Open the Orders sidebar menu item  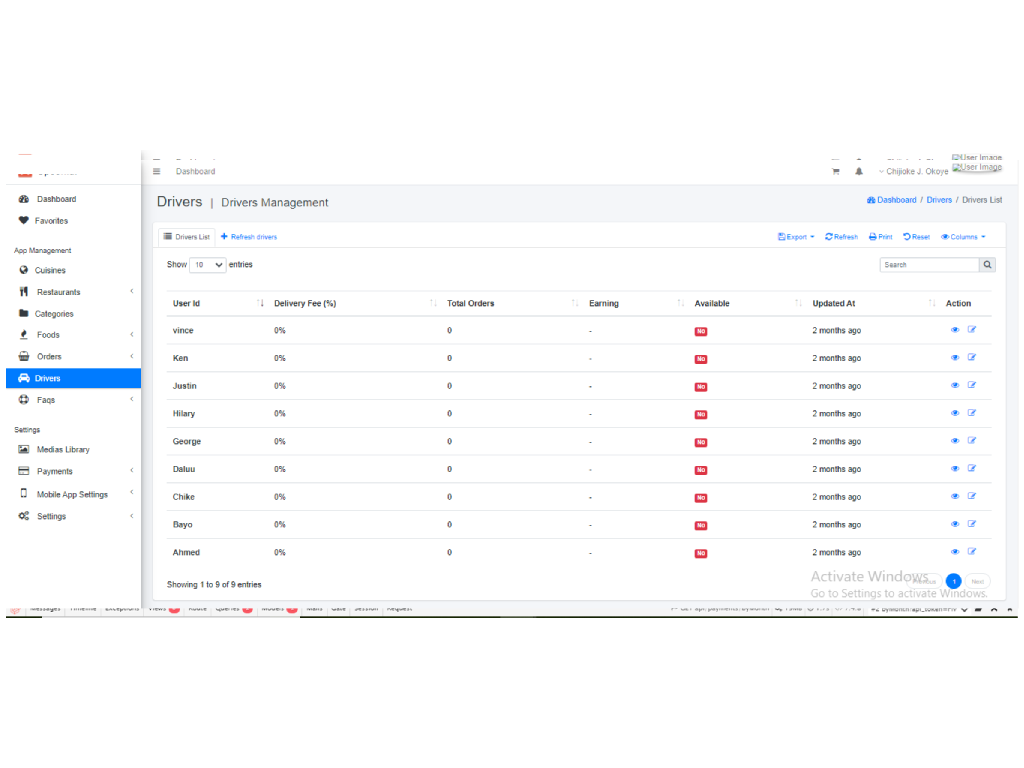point(49,356)
